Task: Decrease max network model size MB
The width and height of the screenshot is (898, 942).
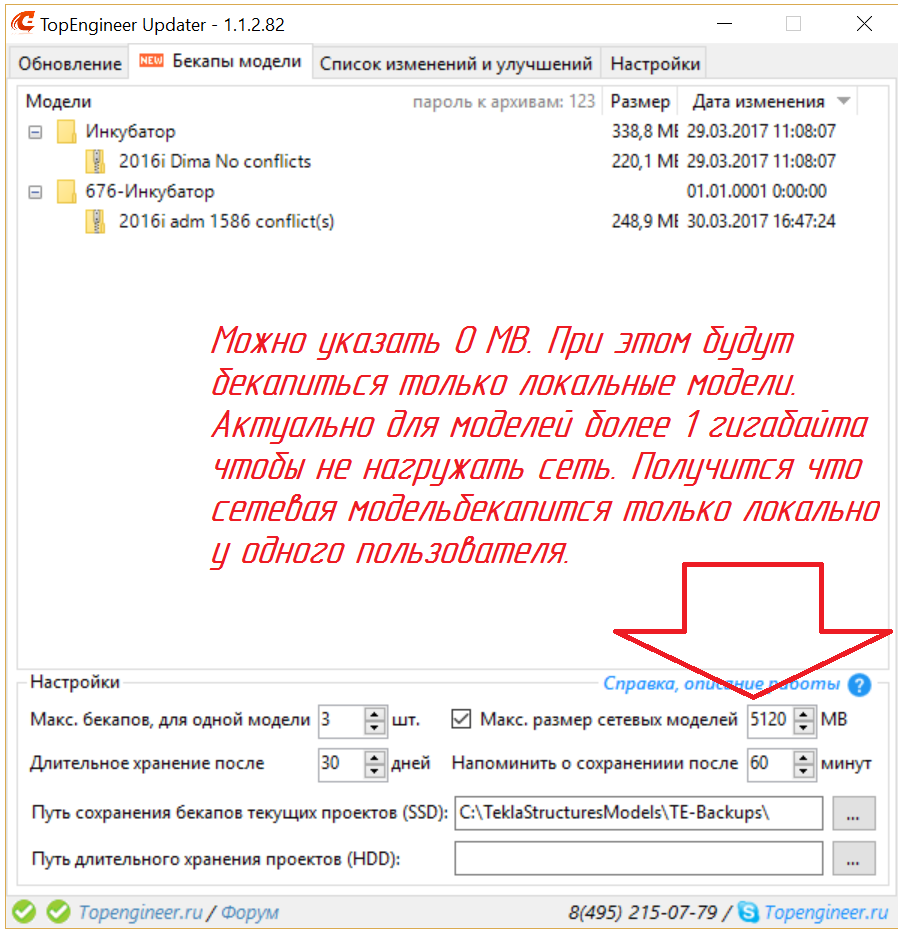Action: pyautogui.click(x=804, y=727)
